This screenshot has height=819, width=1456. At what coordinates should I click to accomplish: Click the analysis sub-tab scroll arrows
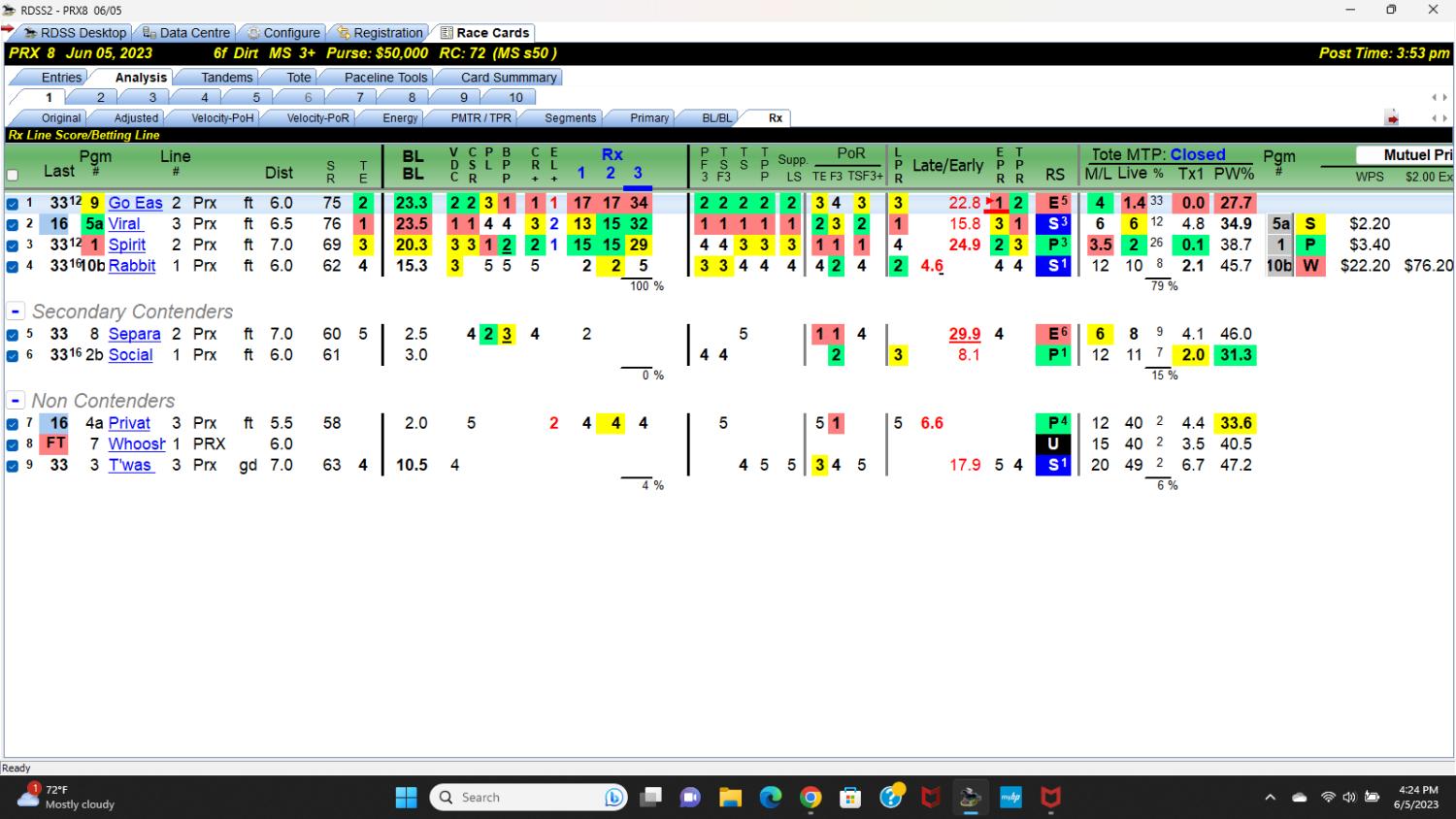point(1439,118)
